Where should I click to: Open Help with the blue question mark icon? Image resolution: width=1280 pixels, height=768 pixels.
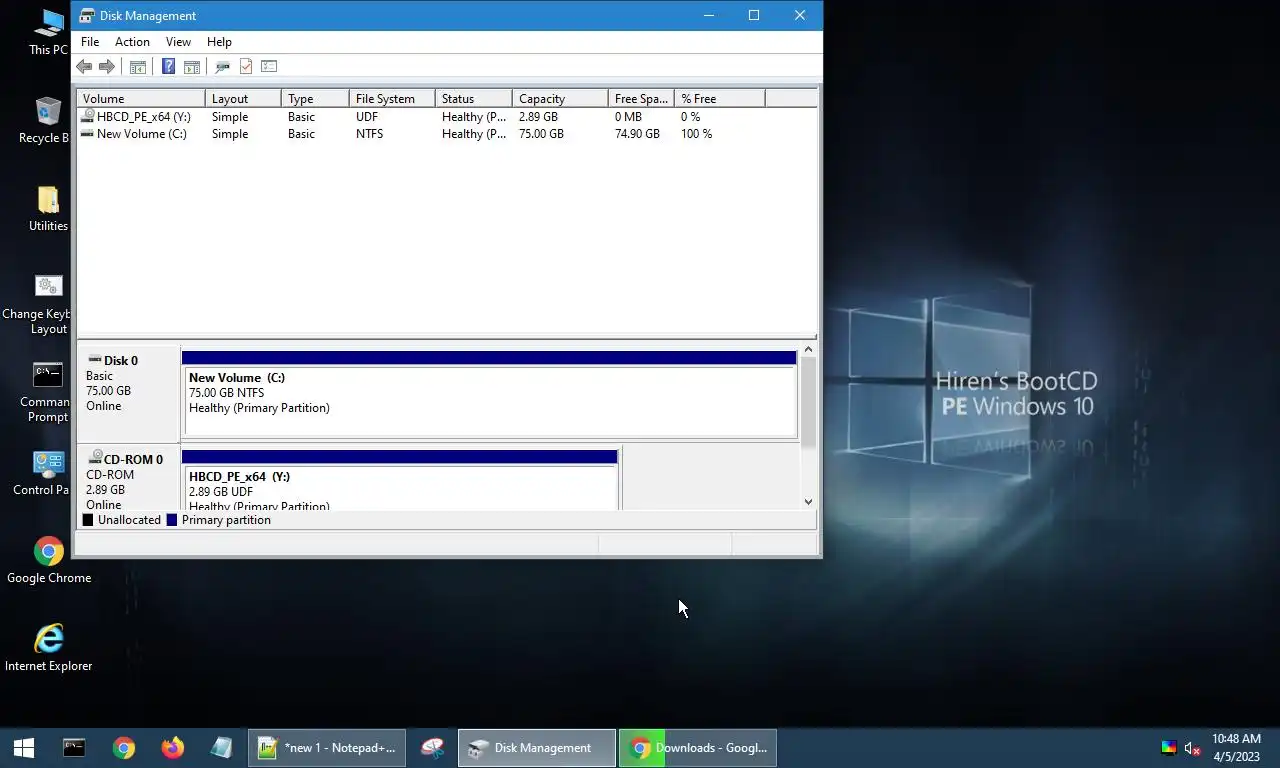pyautogui.click(x=168, y=66)
